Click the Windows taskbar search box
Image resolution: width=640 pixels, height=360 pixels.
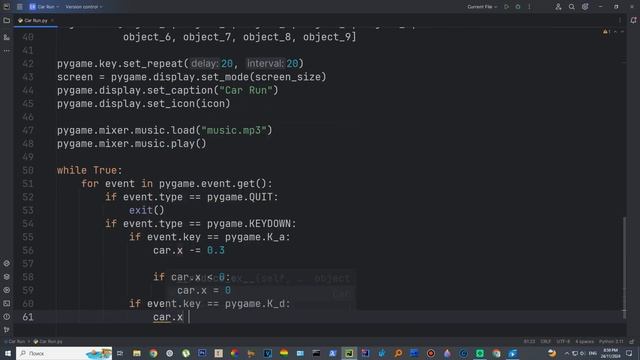tap(64, 353)
